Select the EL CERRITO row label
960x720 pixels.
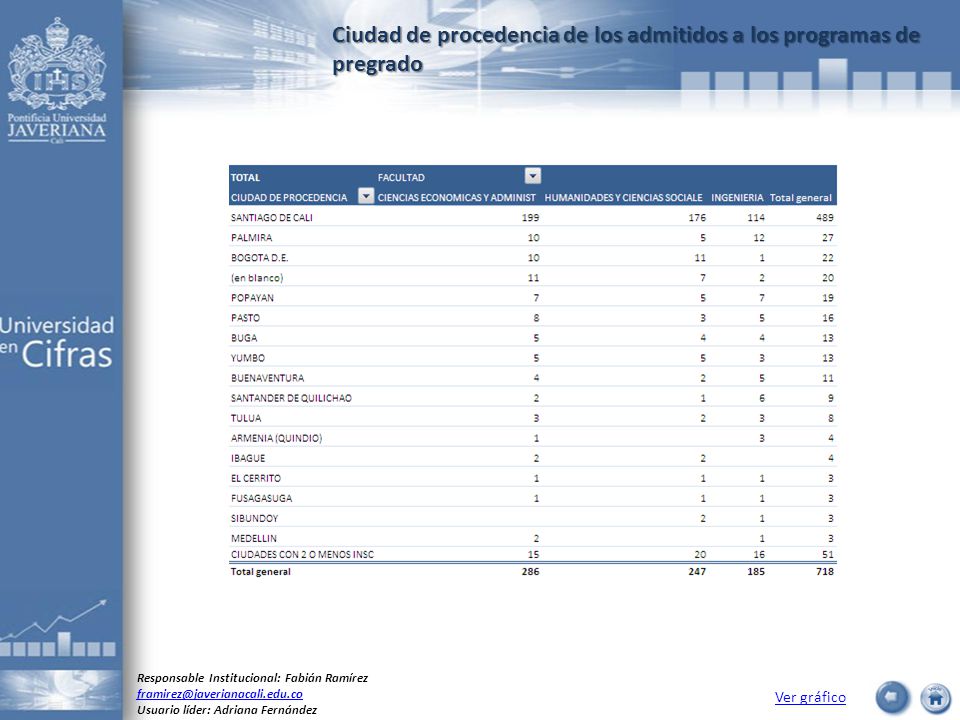tap(255, 478)
